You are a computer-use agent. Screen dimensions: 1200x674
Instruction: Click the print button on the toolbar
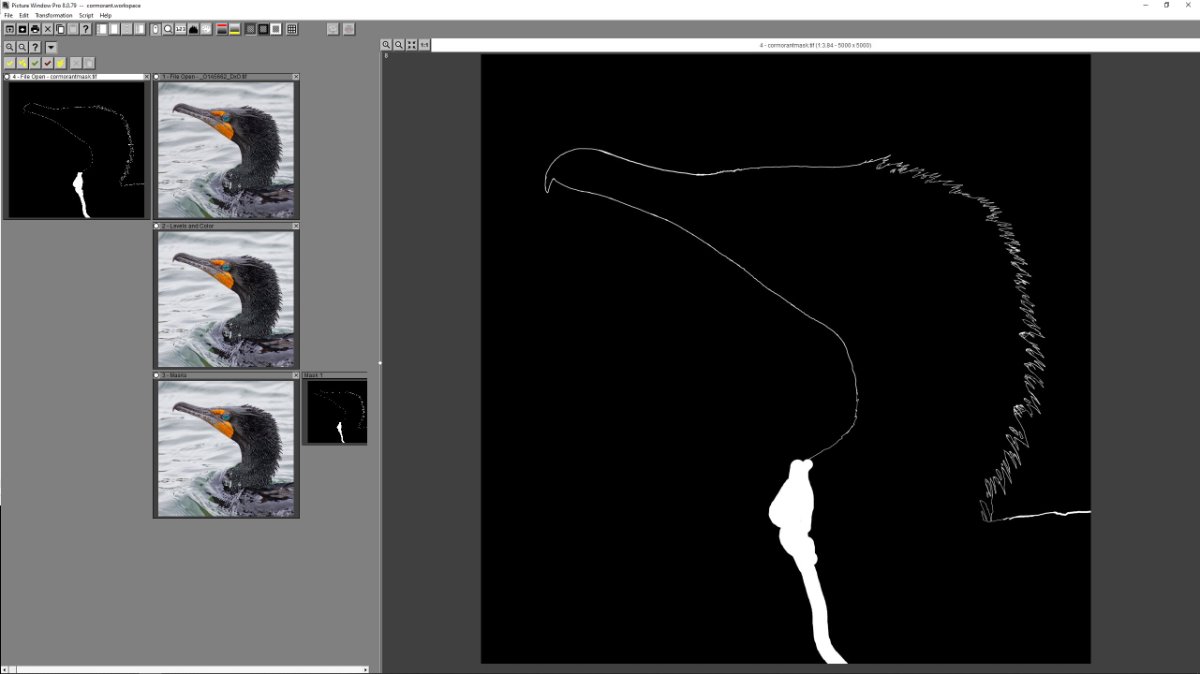click(33, 27)
